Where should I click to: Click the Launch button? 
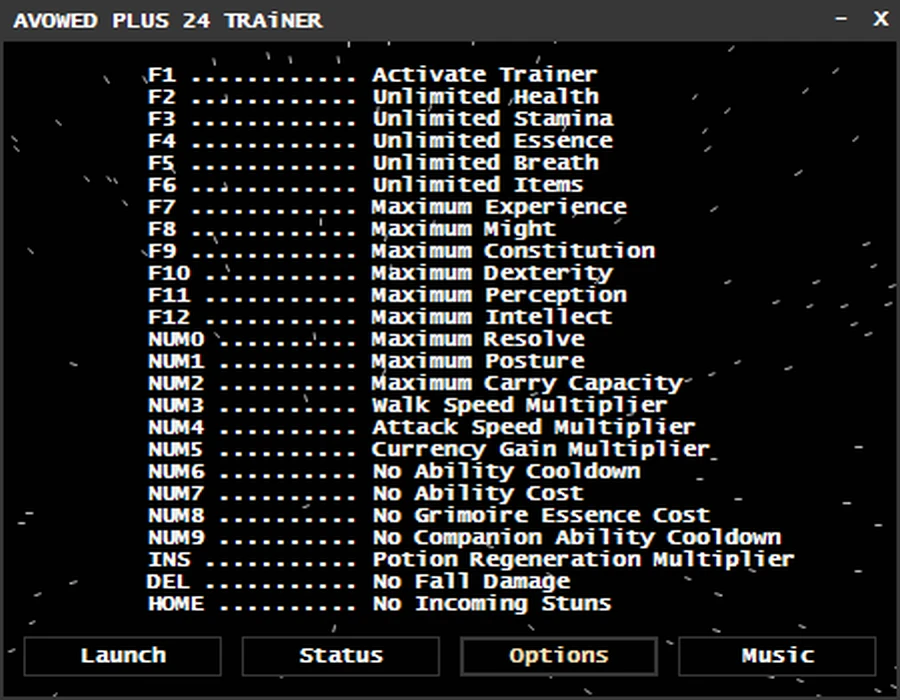pos(123,656)
